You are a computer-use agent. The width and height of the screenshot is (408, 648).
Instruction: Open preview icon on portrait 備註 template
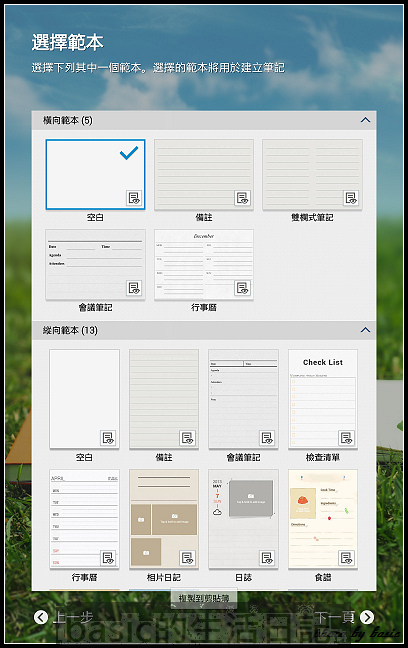(188, 438)
